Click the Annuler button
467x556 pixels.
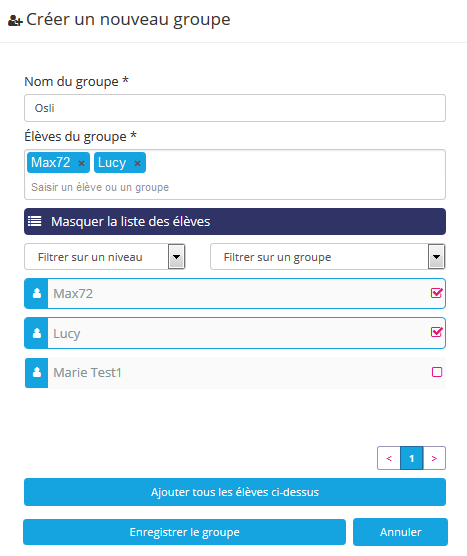(x=400, y=532)
